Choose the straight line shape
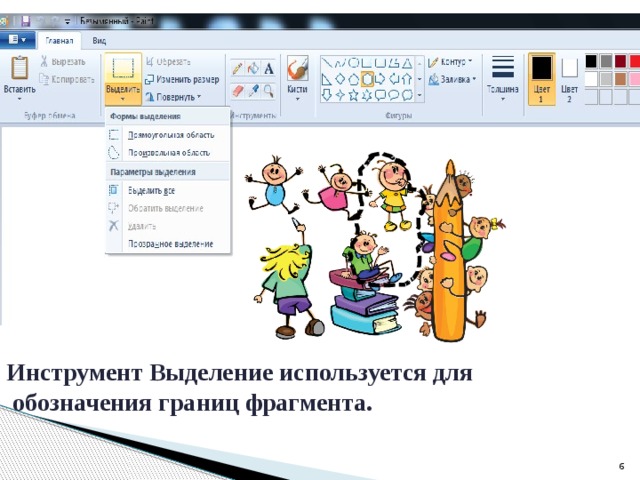This screenshot has width=640, height=480. point(327,63)
